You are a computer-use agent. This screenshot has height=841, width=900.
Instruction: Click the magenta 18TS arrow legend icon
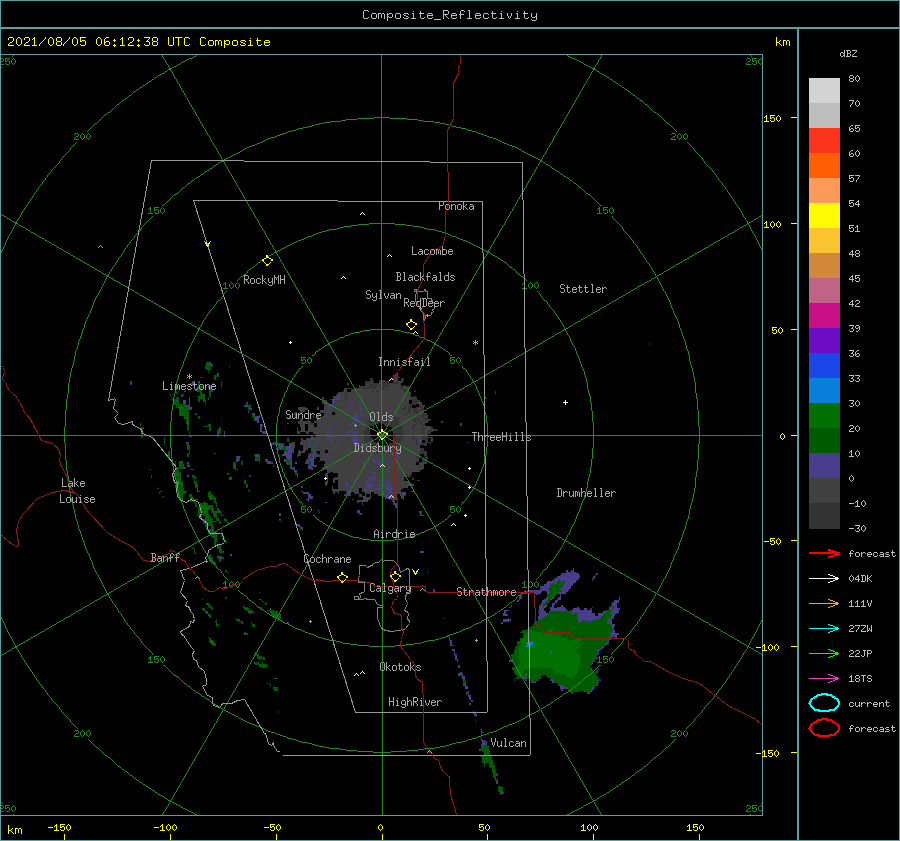pyautogui.click(x=824, y=679)
